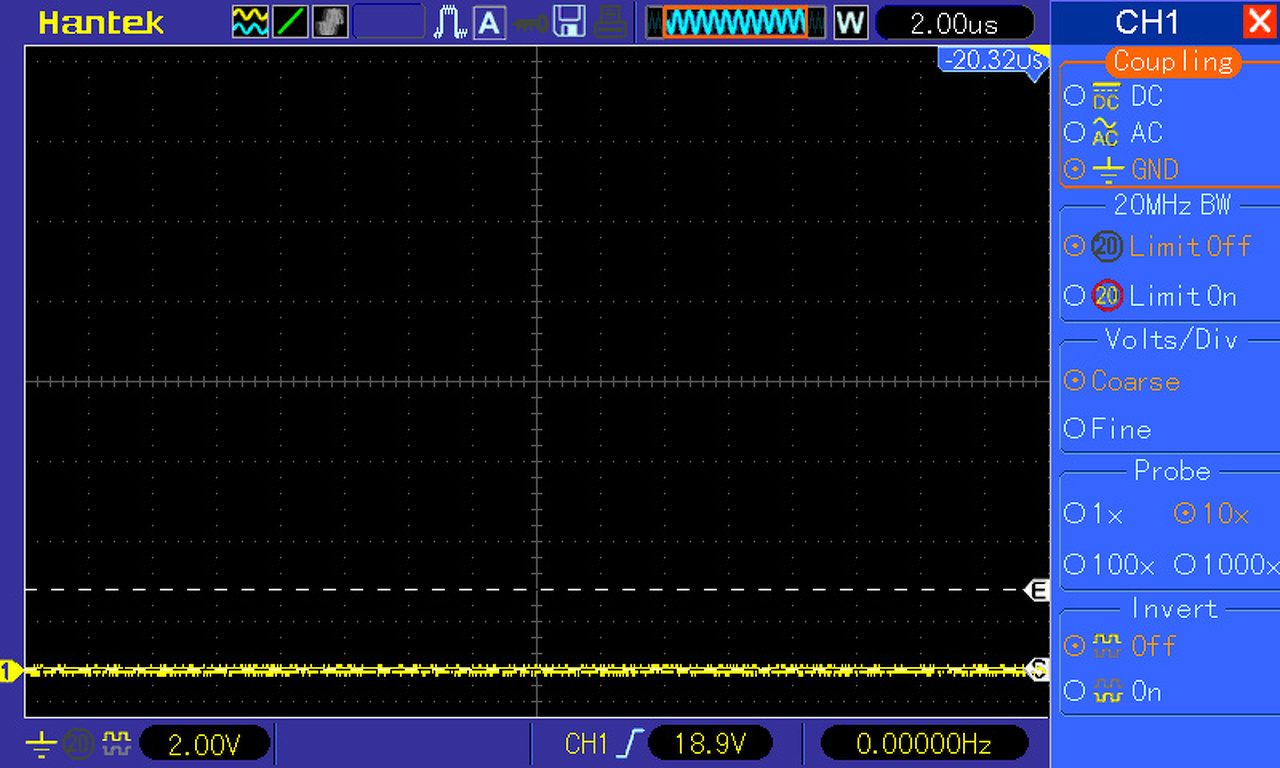Click the -20.32us trigger position marker

tap(993, 60)
